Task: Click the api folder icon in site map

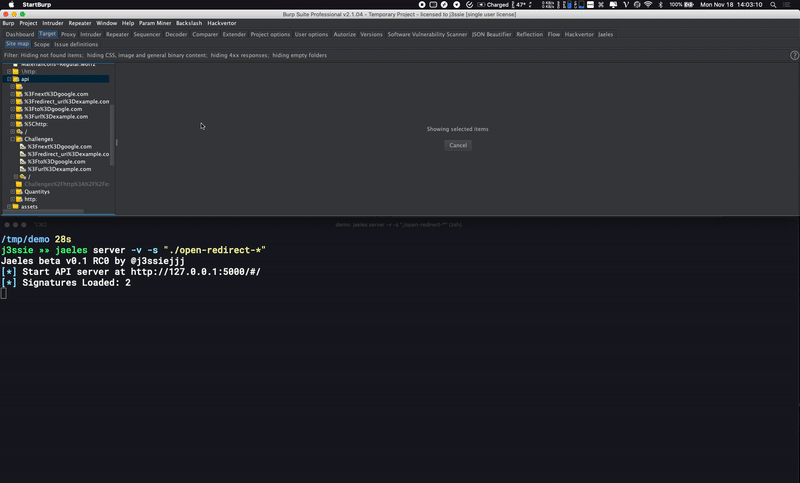Action: coord(16,79)
